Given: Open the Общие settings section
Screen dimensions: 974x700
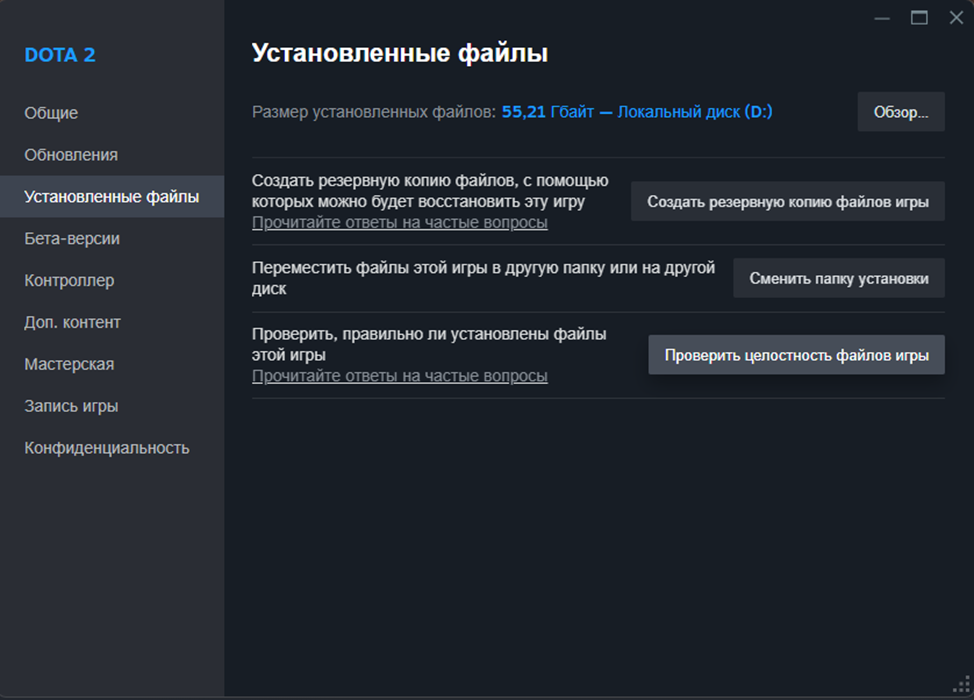Looking at the screenshot, I should 51,113.
